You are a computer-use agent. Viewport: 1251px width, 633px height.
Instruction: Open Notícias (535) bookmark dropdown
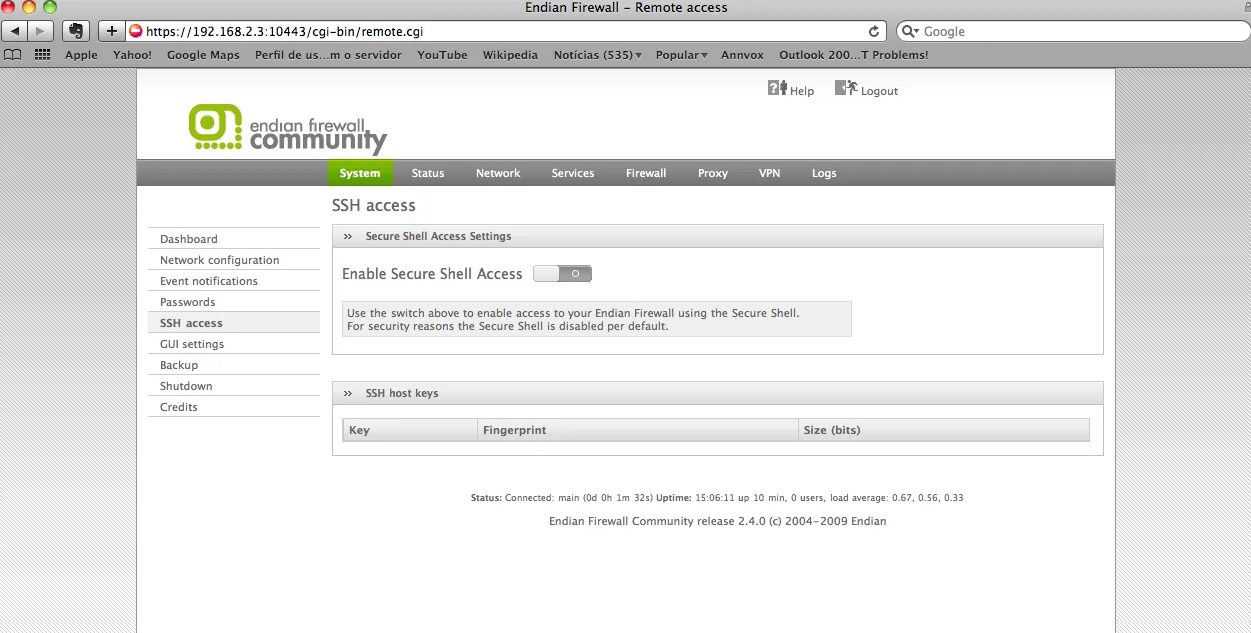[x=598, y=55]
